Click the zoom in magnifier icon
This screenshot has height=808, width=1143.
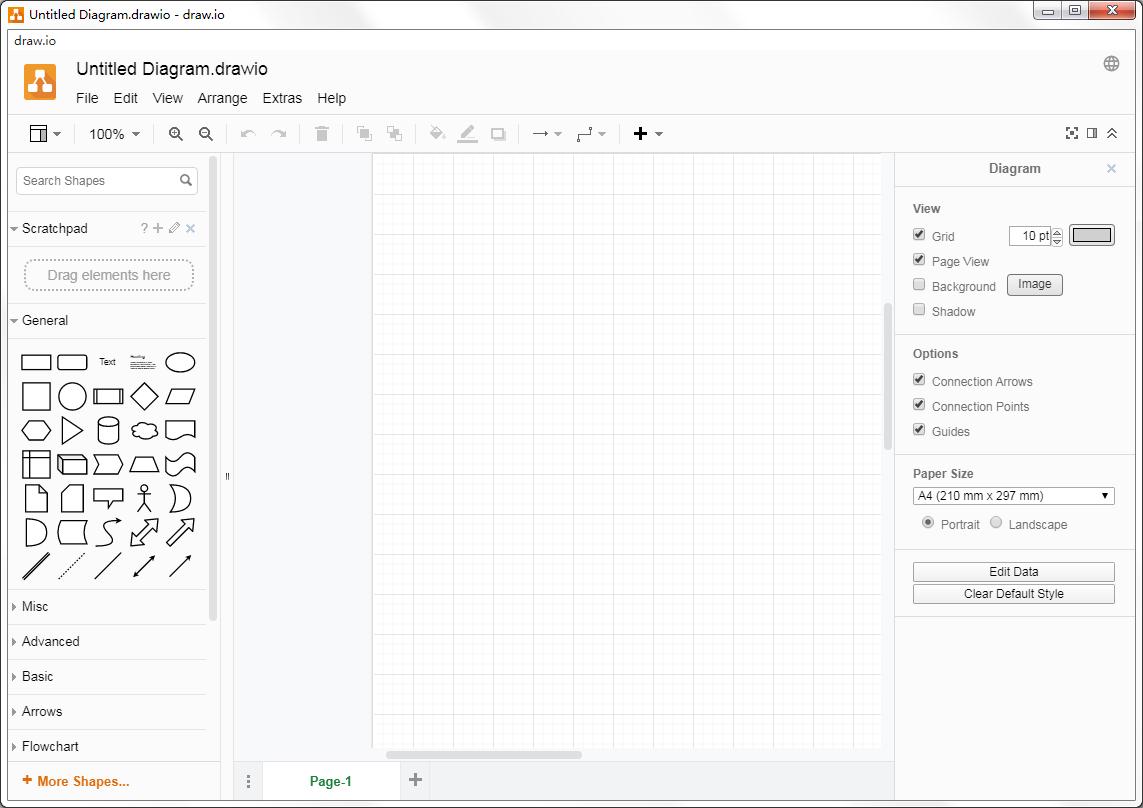(x=176, y=134)
